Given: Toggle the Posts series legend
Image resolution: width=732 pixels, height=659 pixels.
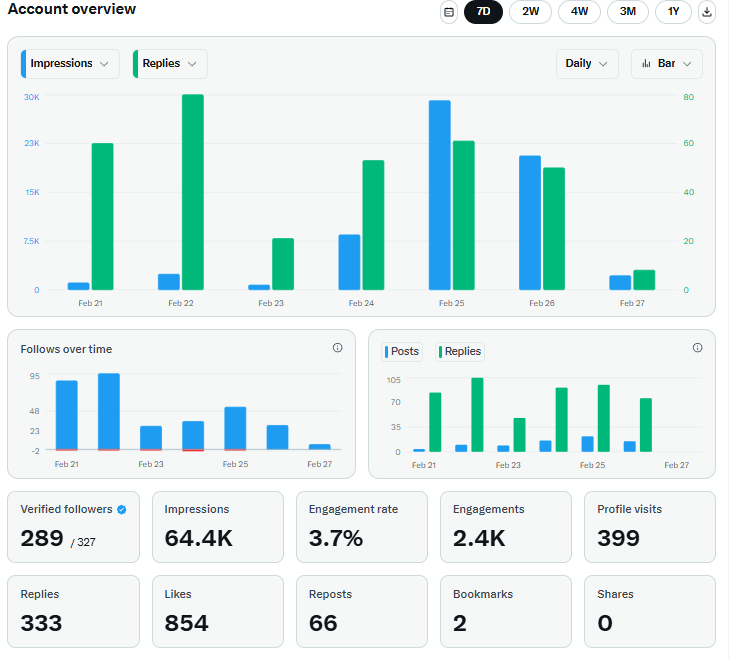Looking at the screenshot, I should 402,351.
